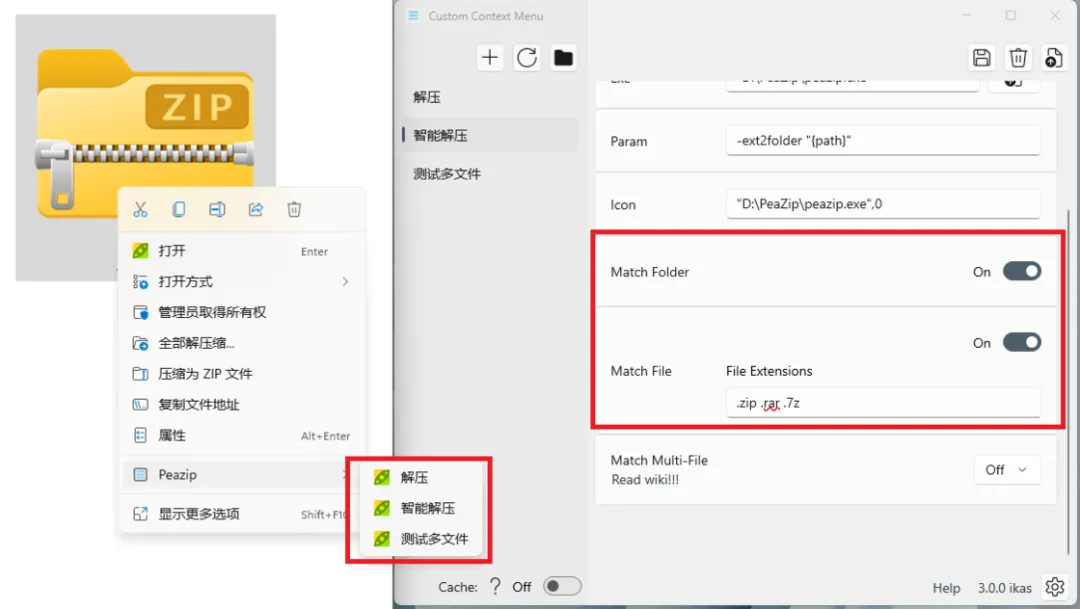This screenshot has width=1080, height=609.
Task: Click the export file icon in top right
Action: point(1054,58)
